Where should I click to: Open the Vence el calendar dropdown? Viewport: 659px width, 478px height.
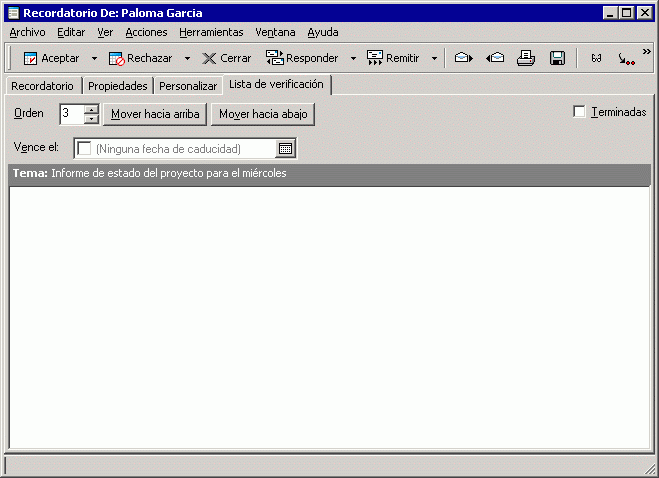coord(285,148)
